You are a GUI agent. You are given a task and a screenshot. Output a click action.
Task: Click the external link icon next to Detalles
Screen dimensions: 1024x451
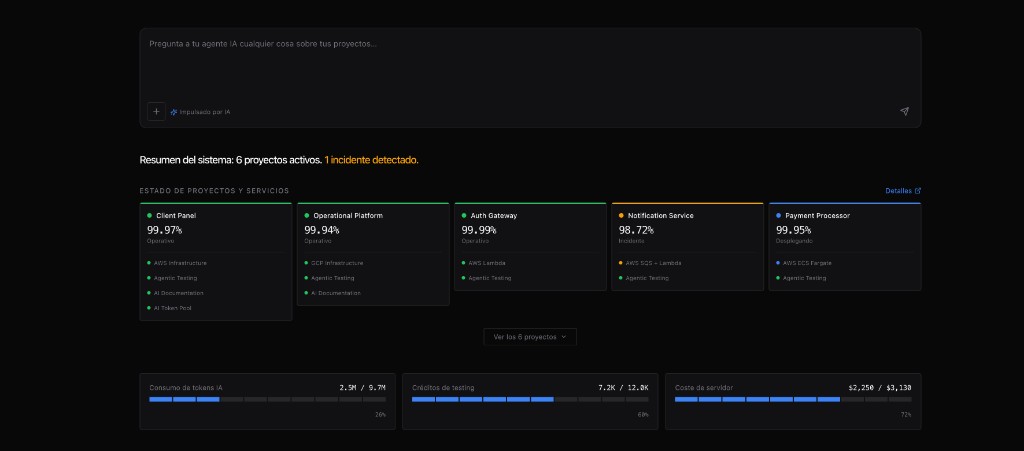pos(918,191)
